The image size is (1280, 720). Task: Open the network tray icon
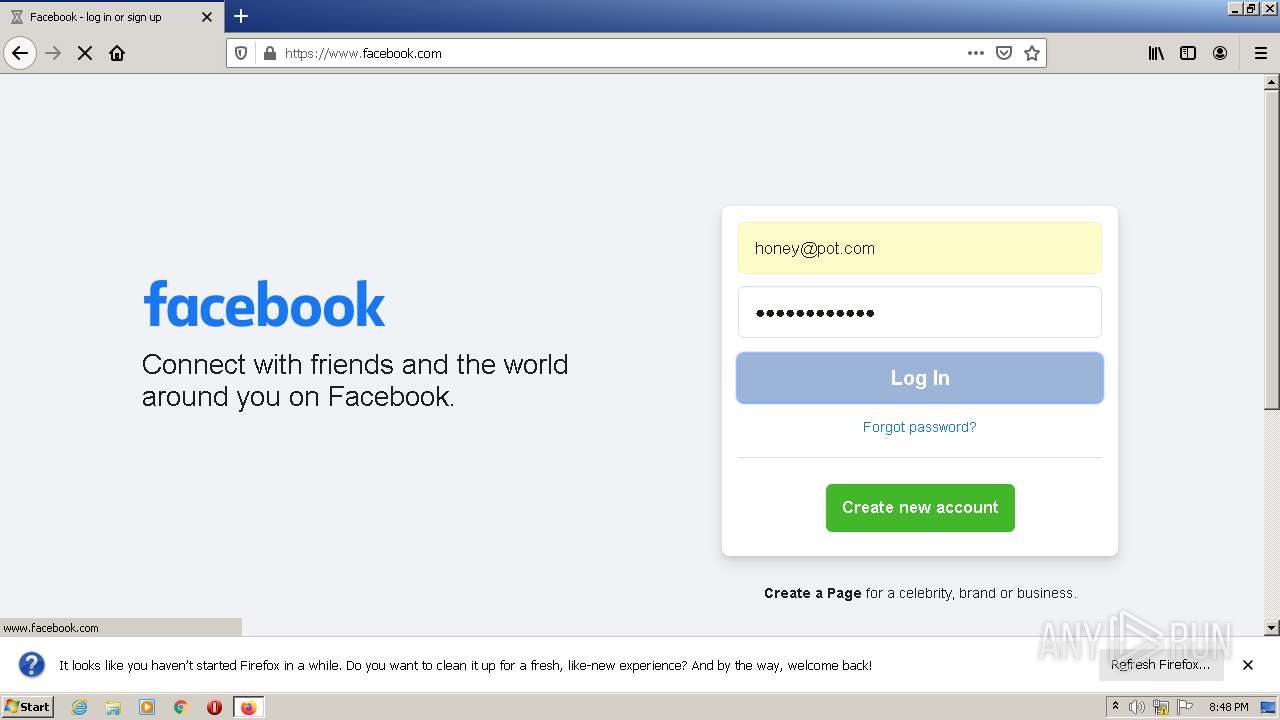1161,707
